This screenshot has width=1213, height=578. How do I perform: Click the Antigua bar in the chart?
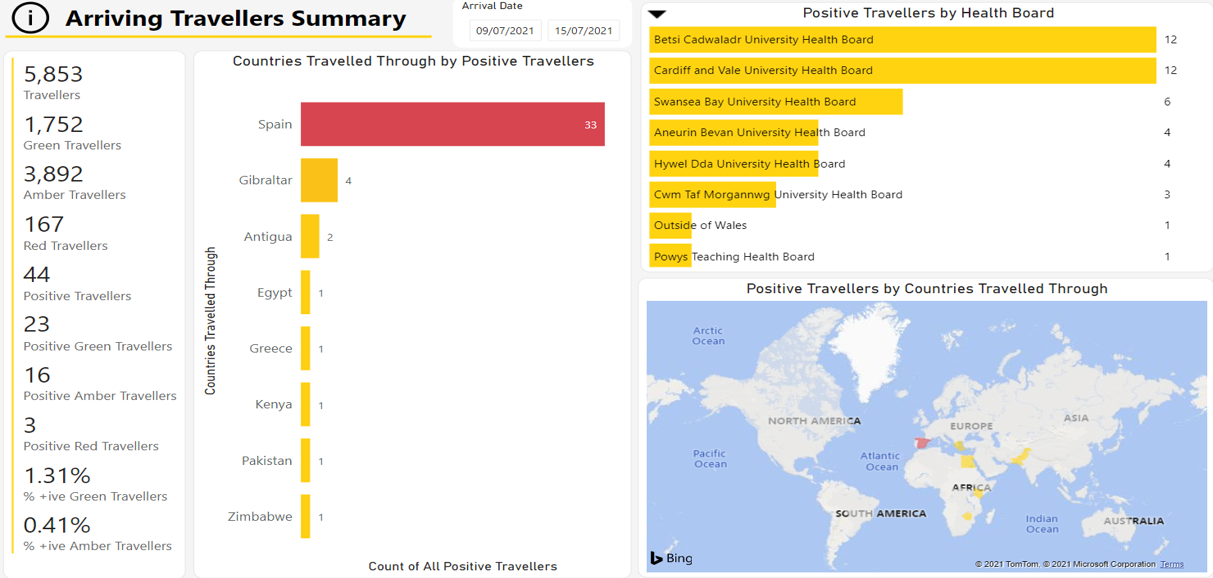310,236
